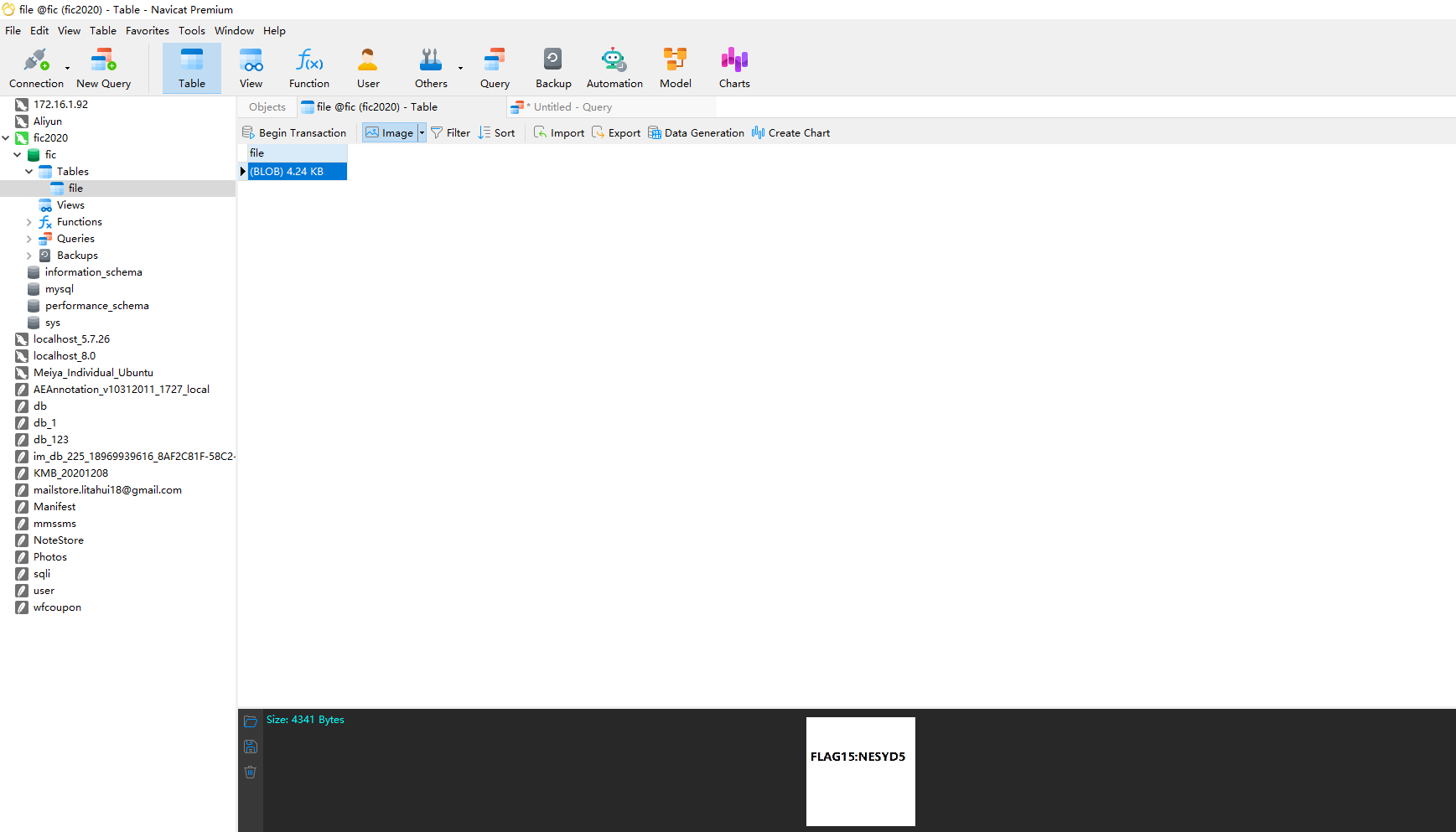Click the save-to-file icon in the image panel
The image size is (1456, 832).
pos(251,747)
